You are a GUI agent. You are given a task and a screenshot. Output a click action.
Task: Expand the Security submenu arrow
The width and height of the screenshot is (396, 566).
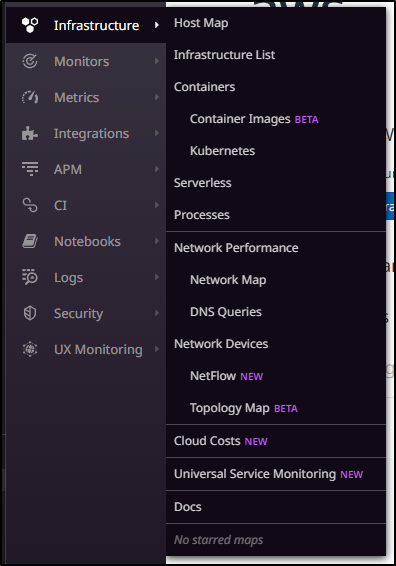tap(157, 313)
